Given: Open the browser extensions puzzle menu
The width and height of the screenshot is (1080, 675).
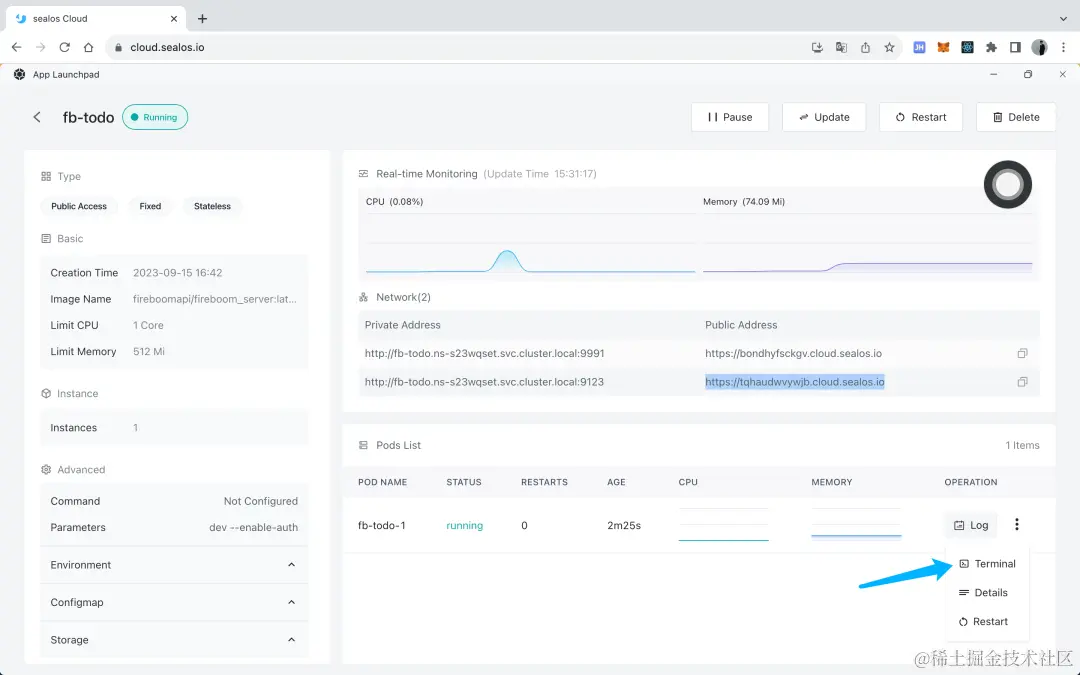Looking at the screenshot, I should click(x=991, y=48).
